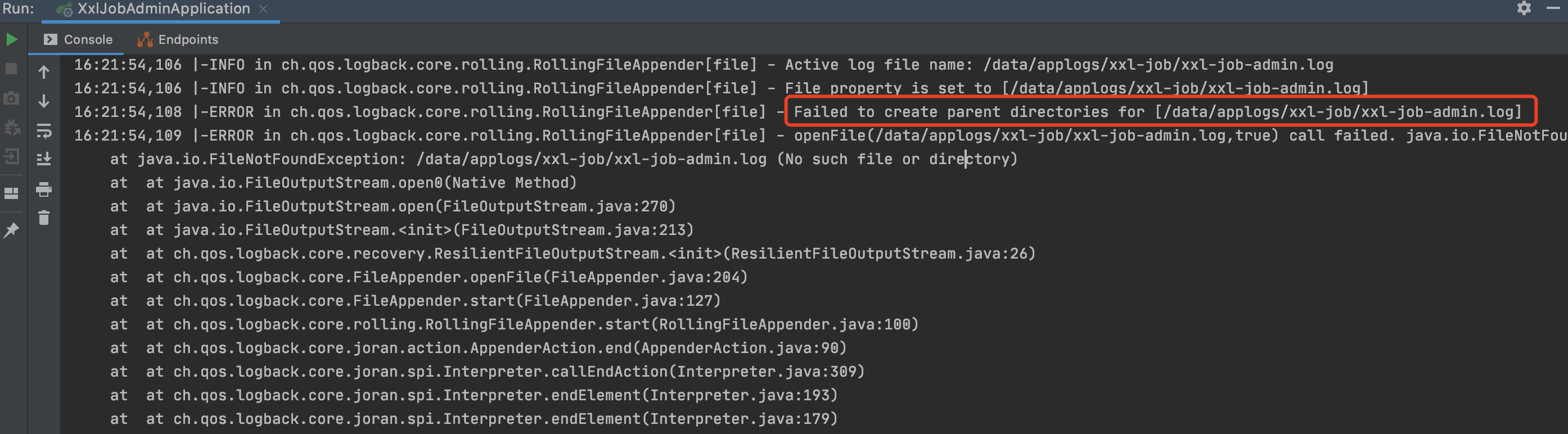Clear console with trash icon

tap(44, 218)
